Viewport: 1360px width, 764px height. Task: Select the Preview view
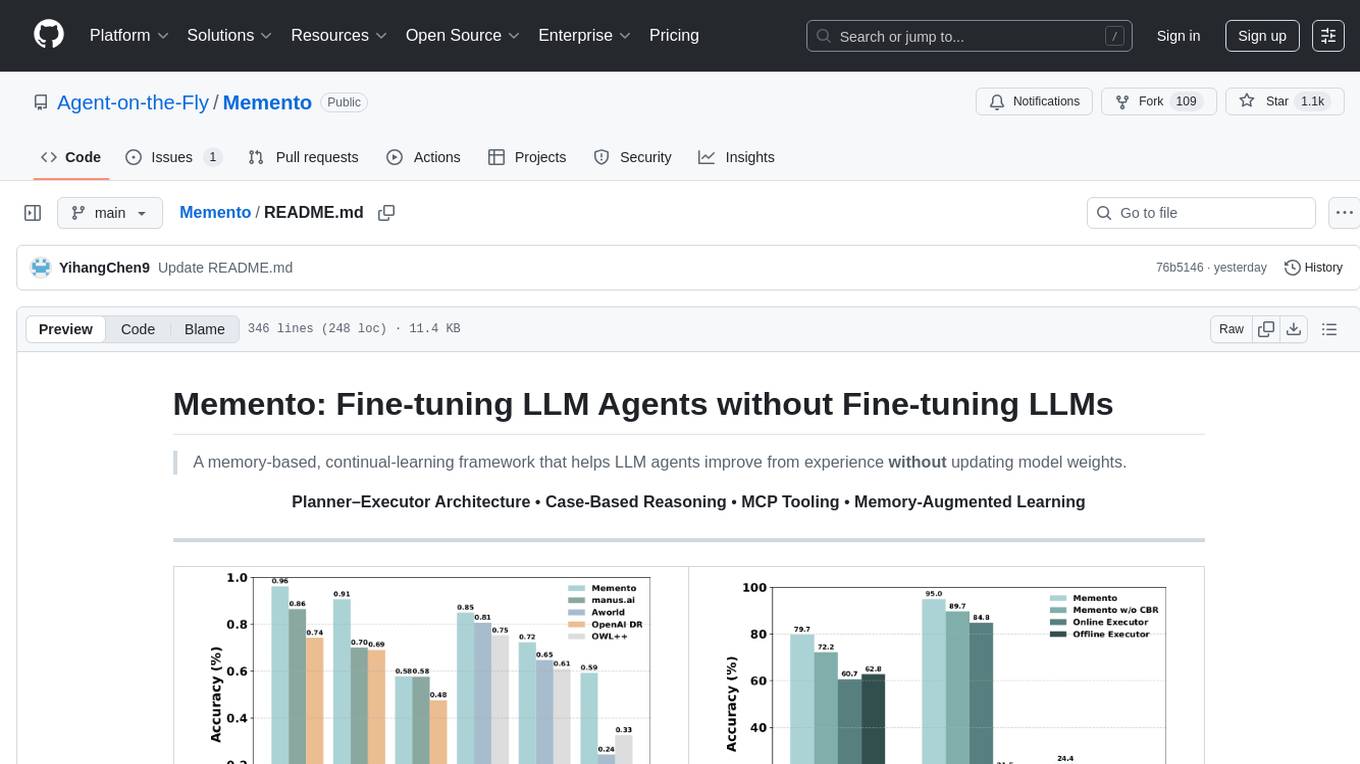(x=66, y=329)
